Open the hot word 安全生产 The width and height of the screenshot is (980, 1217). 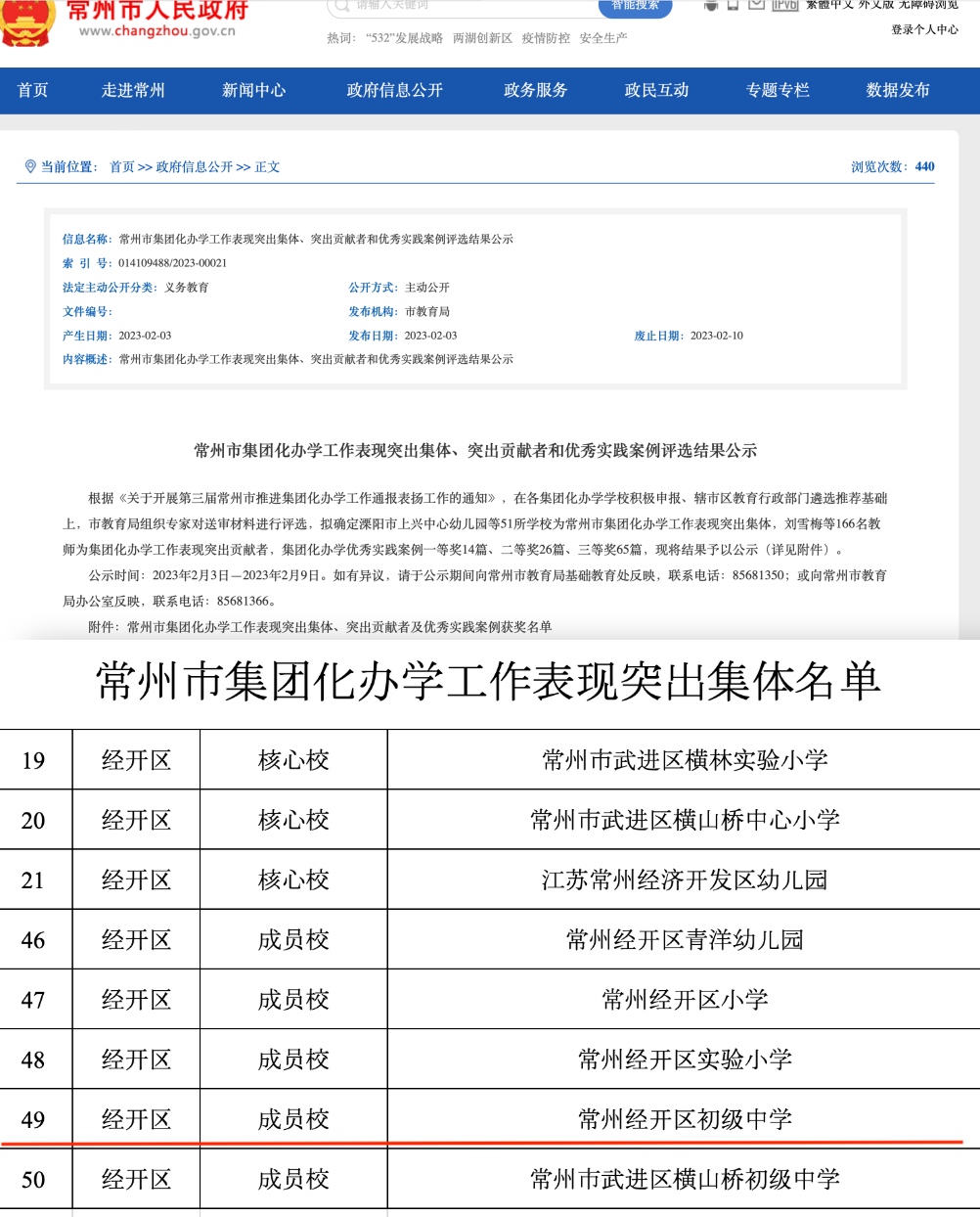pos(603,38)
